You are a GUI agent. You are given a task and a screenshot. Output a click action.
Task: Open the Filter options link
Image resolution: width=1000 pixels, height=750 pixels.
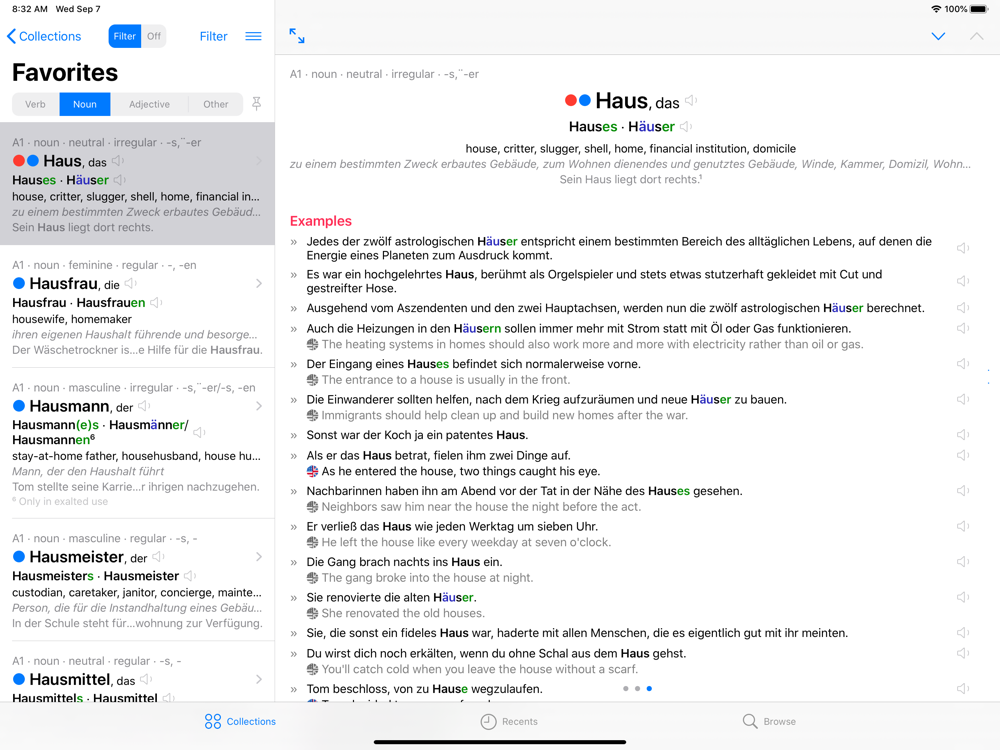(213, 36)
